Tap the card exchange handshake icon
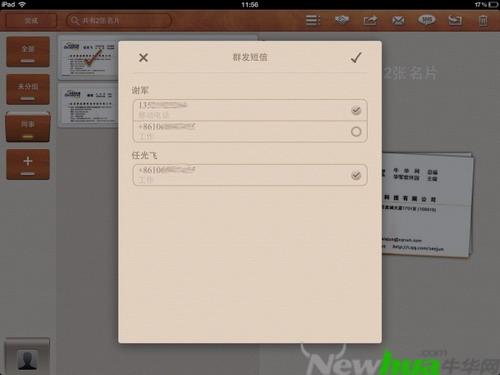The width and height of the screenshot is (500, 375). coord(342,20)
